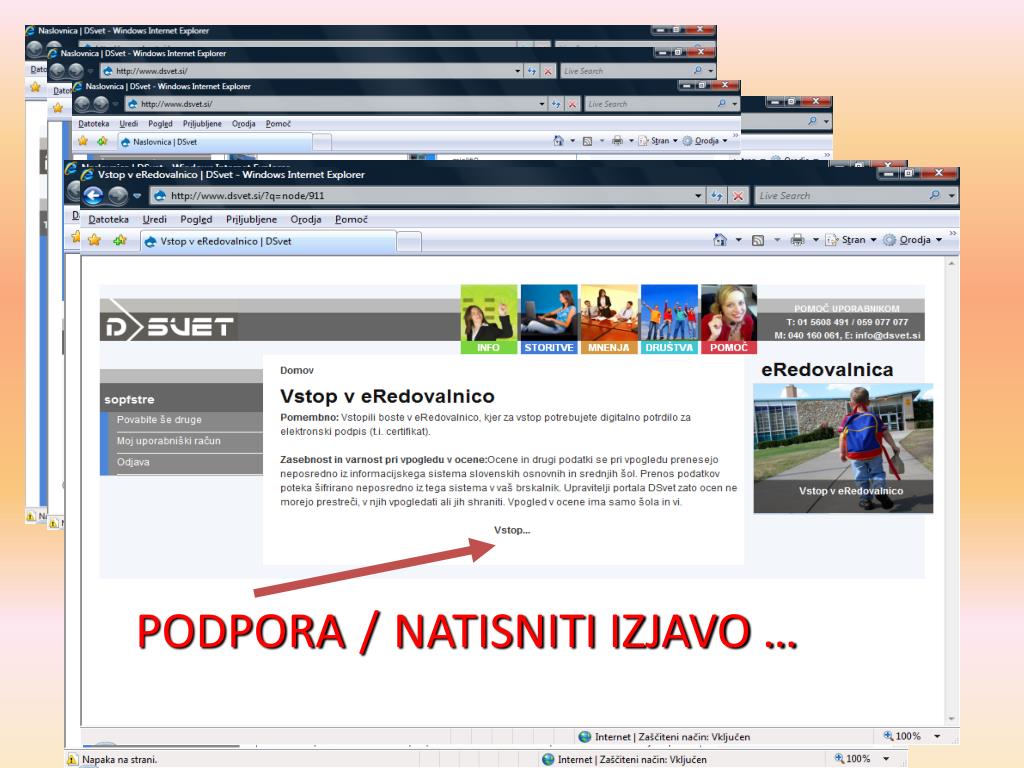The width and height of the screenshot is (1024, 768).
Task: Click page scrollbar down arrow in front window
Action: (x=952, y=718)
